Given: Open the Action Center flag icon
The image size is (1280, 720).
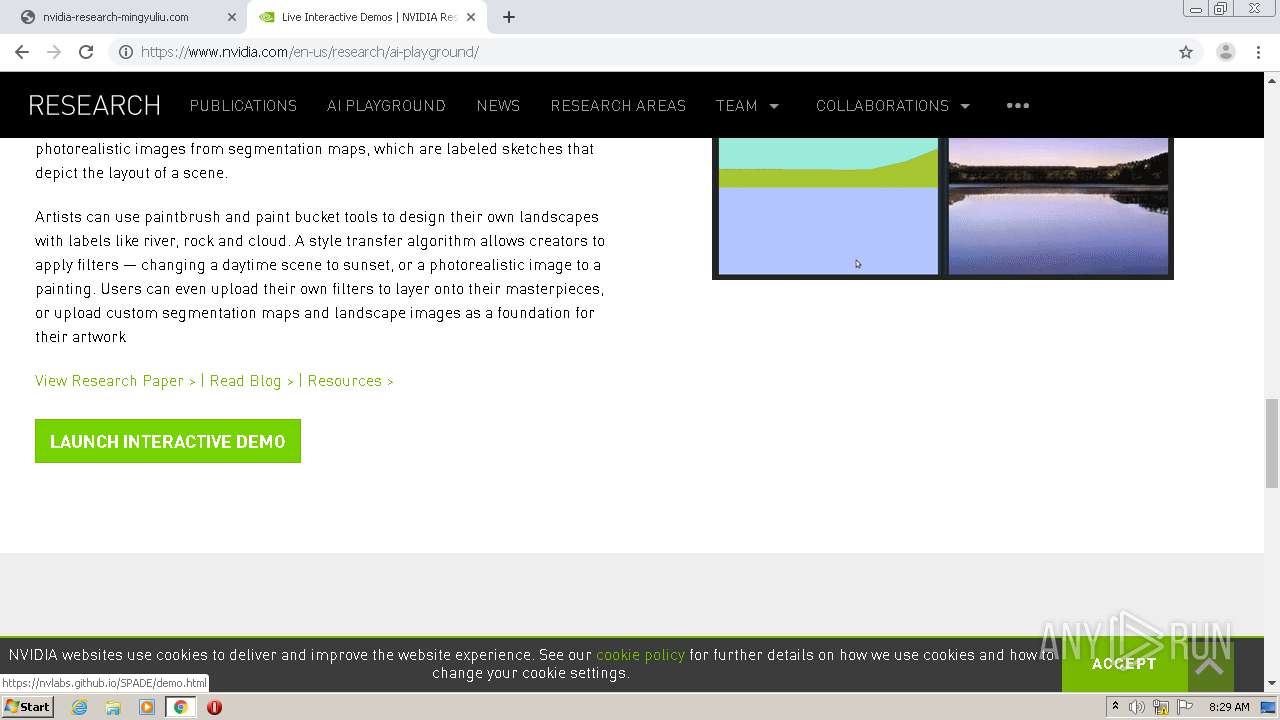Looking at the screenshot, I should pos(1185,707).
